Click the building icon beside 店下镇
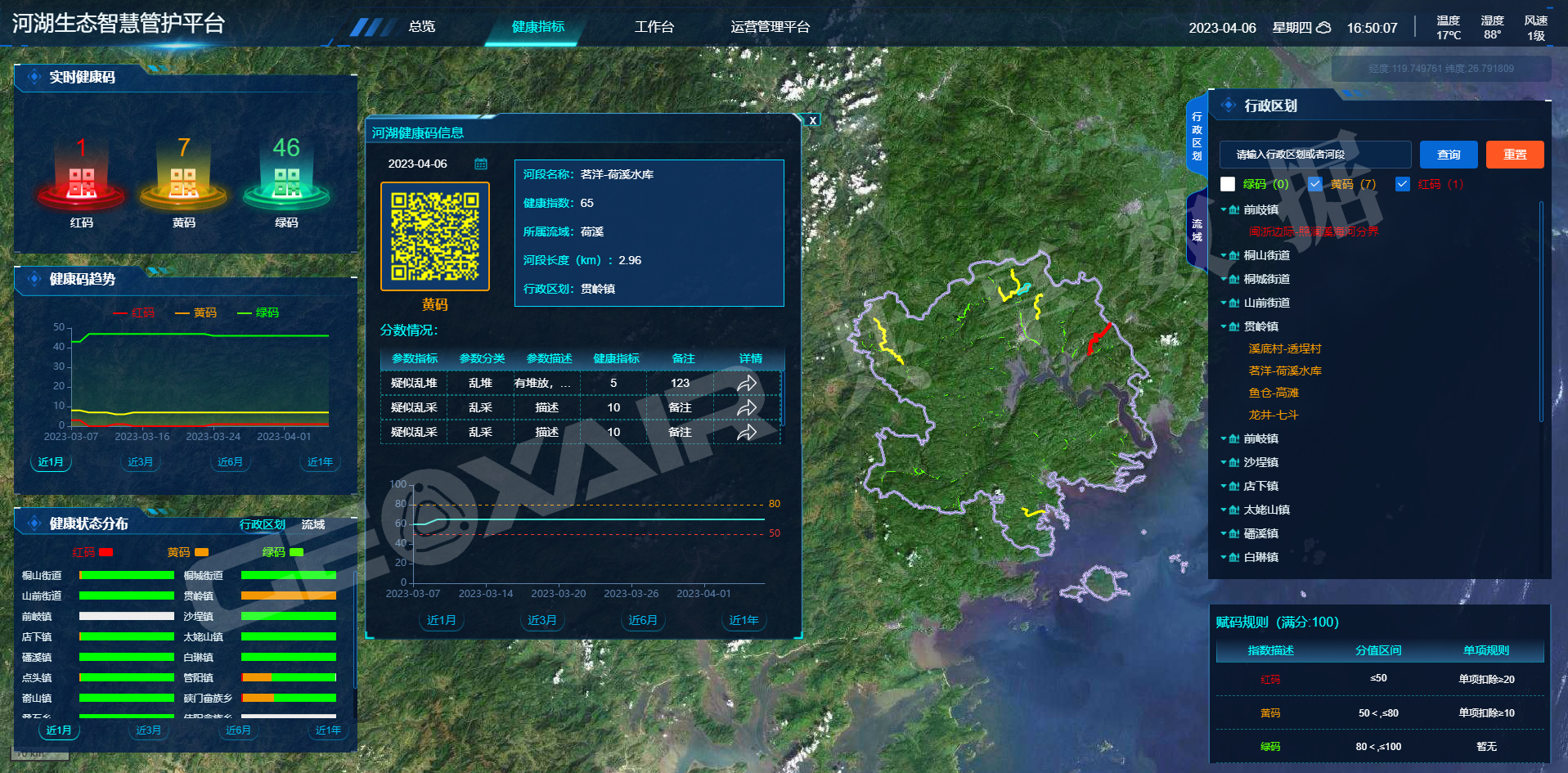The height and width of the screenshot is (773, 1568). pyautogui.click(x=1233, y=486)
